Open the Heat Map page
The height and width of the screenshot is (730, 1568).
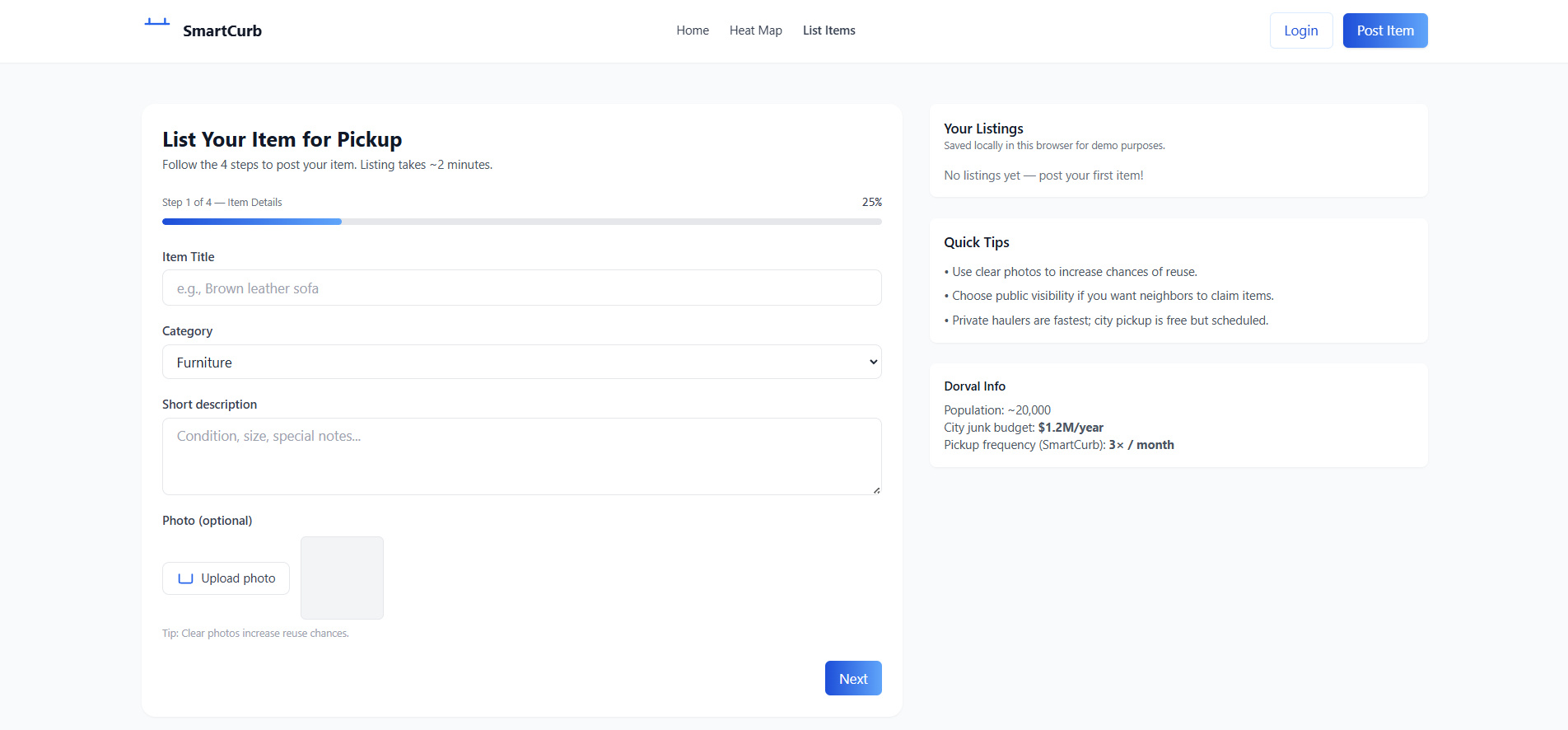[756, 30]
